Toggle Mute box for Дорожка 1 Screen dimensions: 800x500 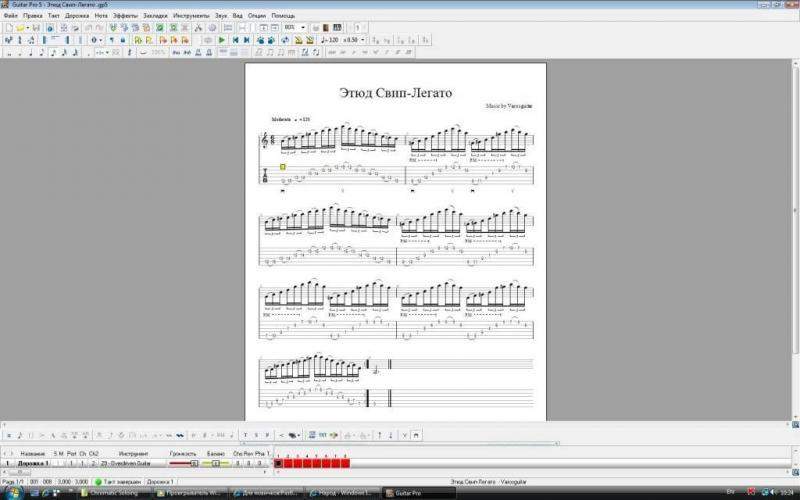tap(62, 463)
